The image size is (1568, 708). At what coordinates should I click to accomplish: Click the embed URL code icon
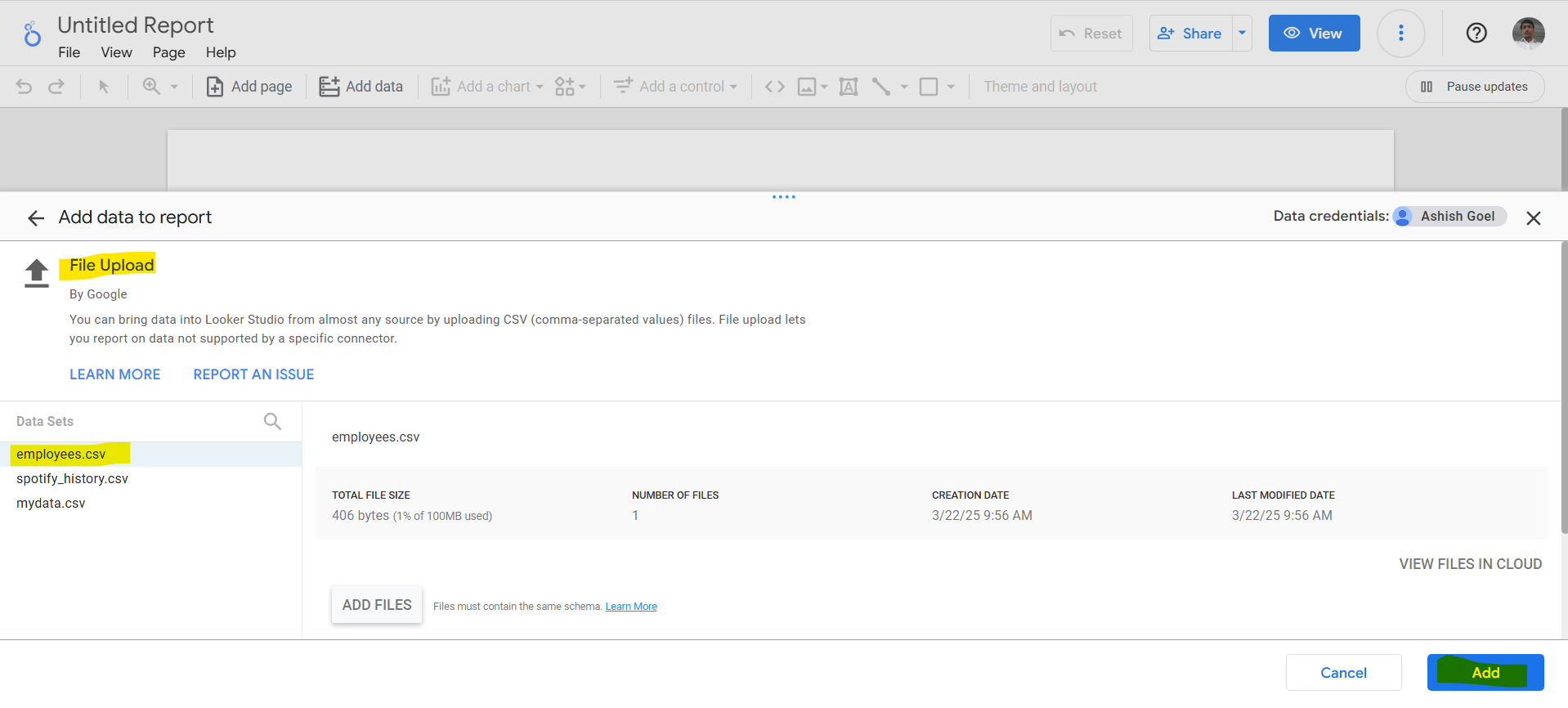[774, 87]
